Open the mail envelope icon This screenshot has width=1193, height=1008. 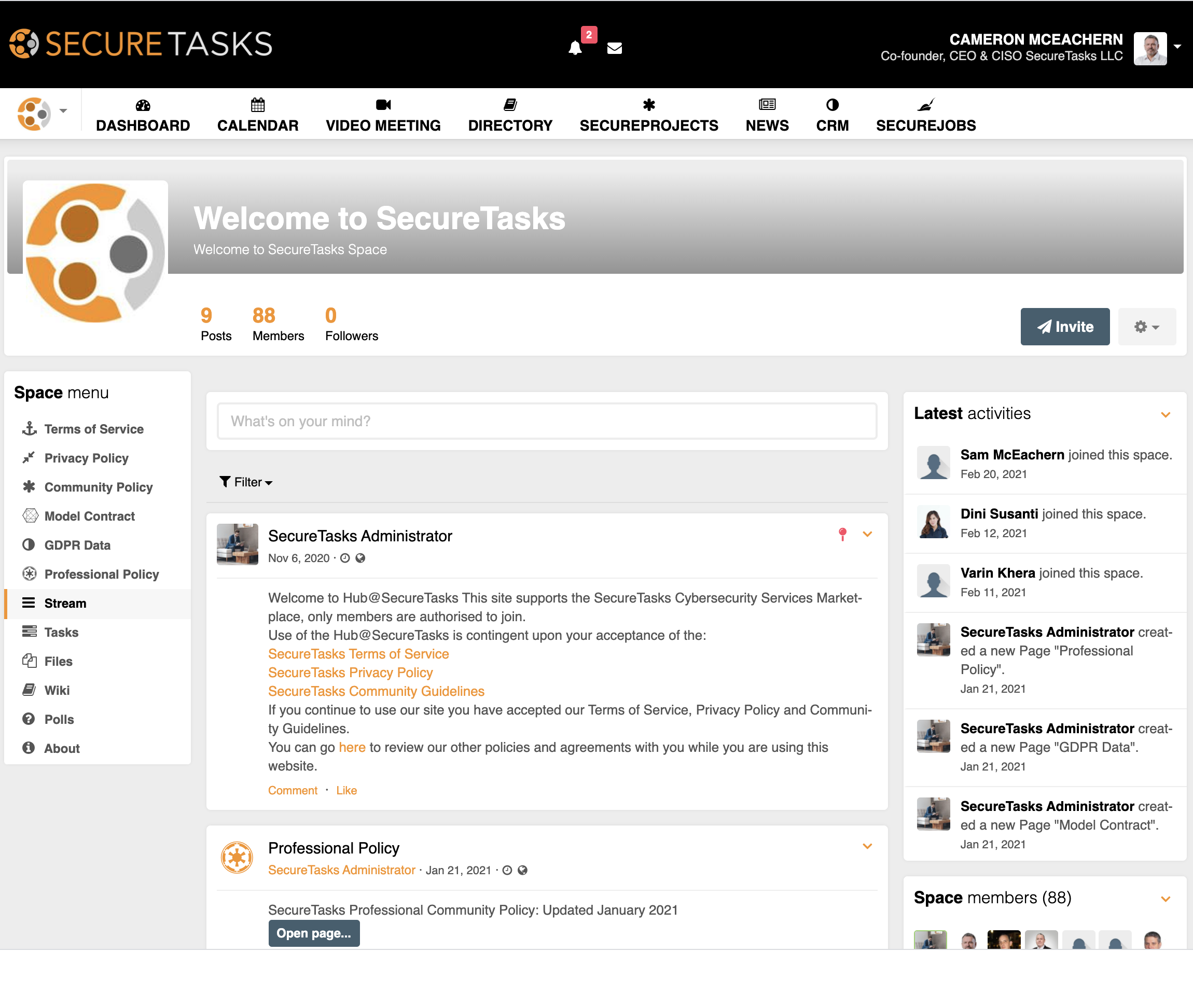click(x=615, y=48)
